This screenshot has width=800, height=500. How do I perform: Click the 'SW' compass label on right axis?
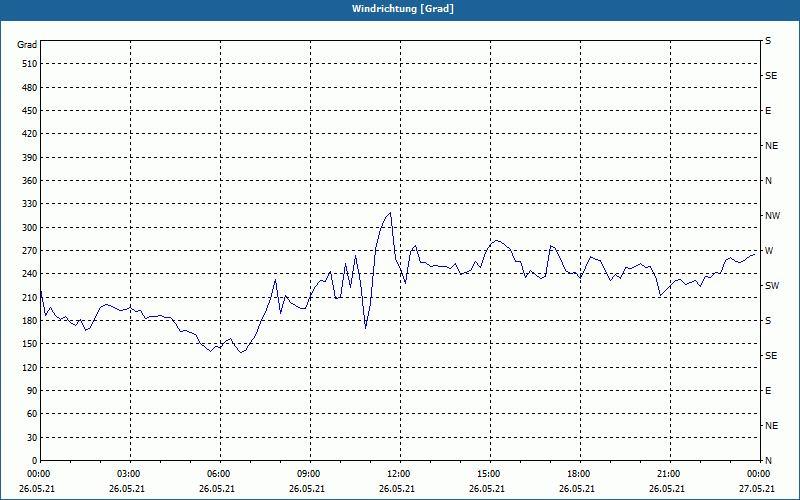[772, 286]
